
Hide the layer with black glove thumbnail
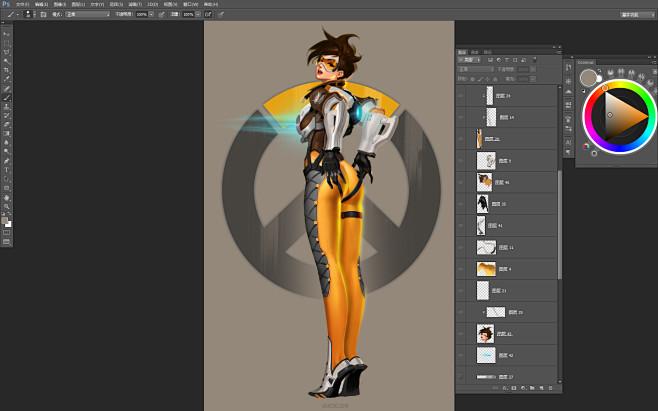coord(461,204)
